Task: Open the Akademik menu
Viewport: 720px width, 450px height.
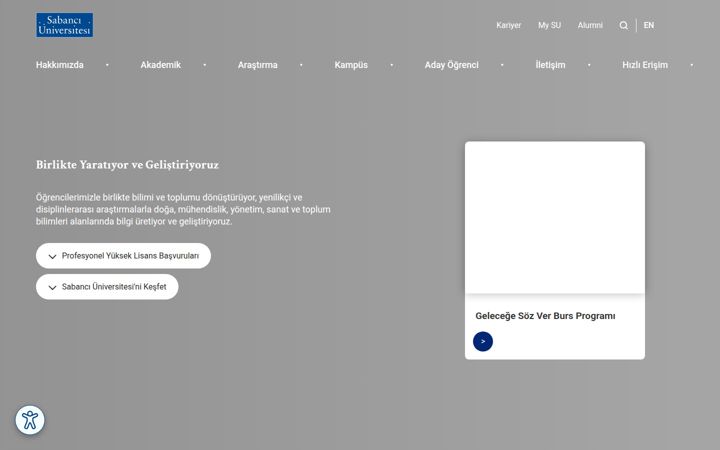Action: [160, 65]
